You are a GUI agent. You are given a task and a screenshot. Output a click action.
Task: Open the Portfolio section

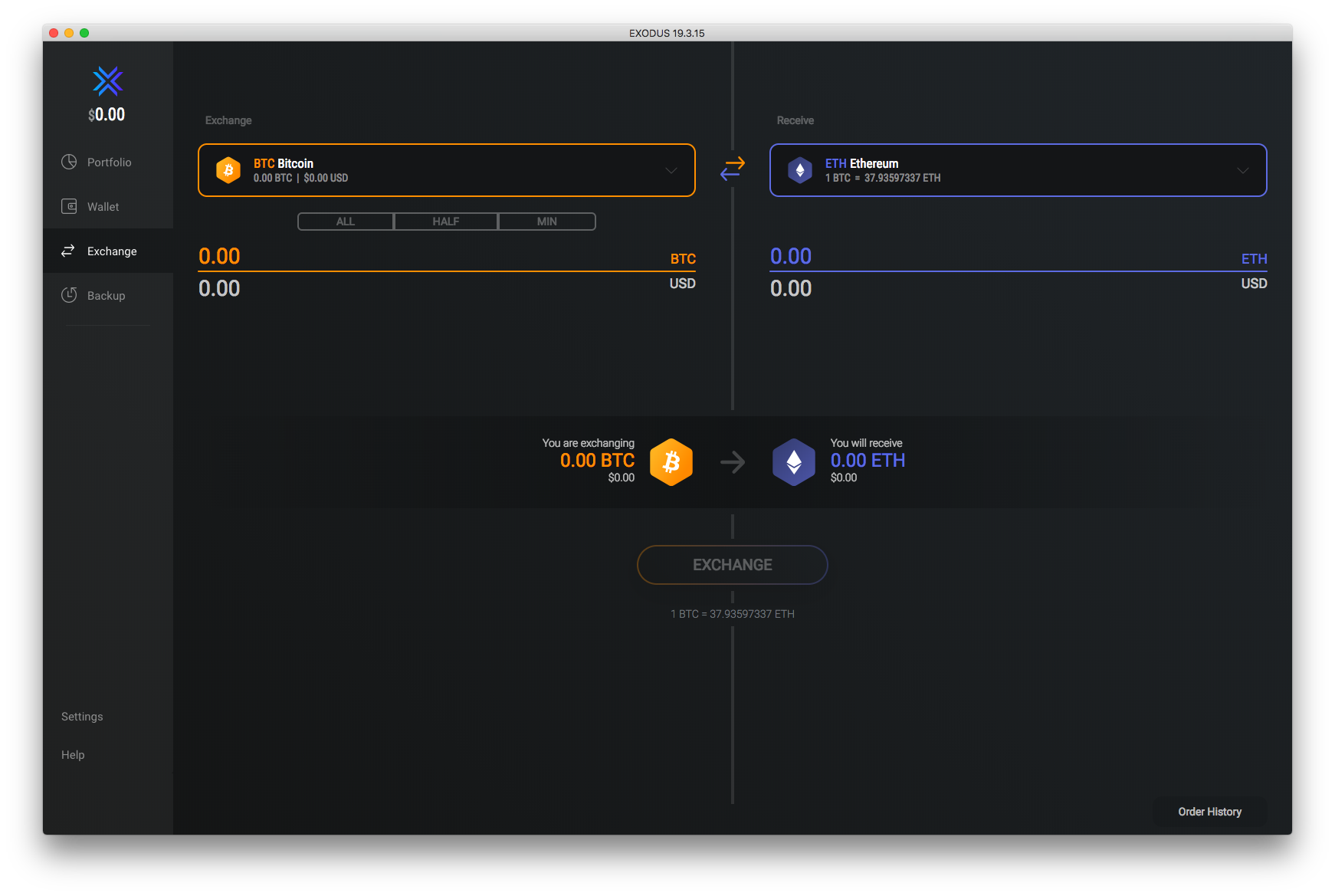click(108, 162)
